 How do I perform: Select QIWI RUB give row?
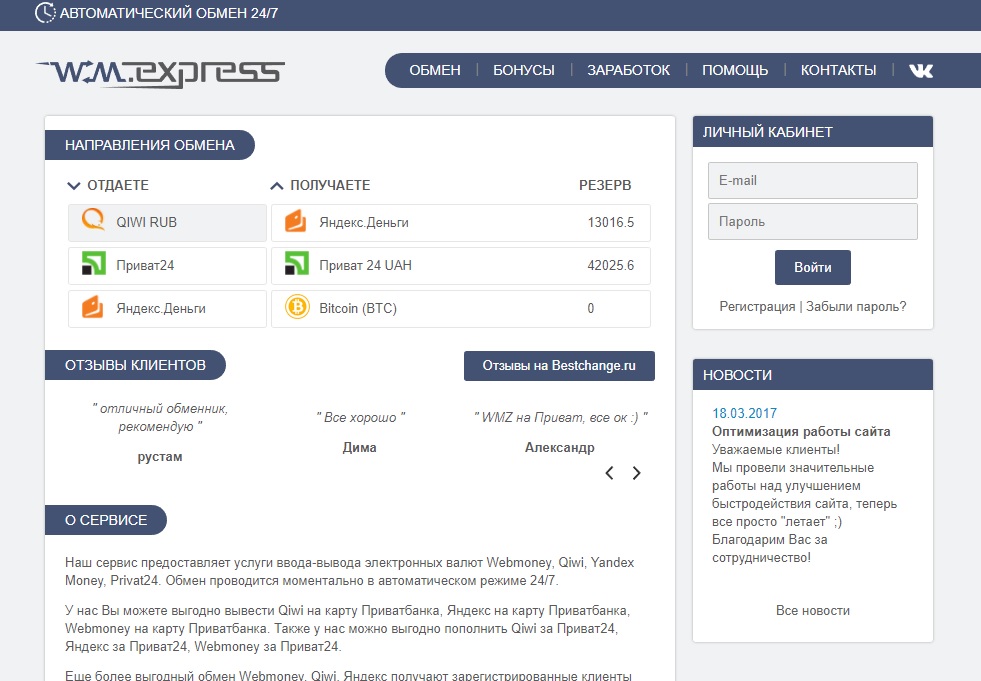coord(167,222)
